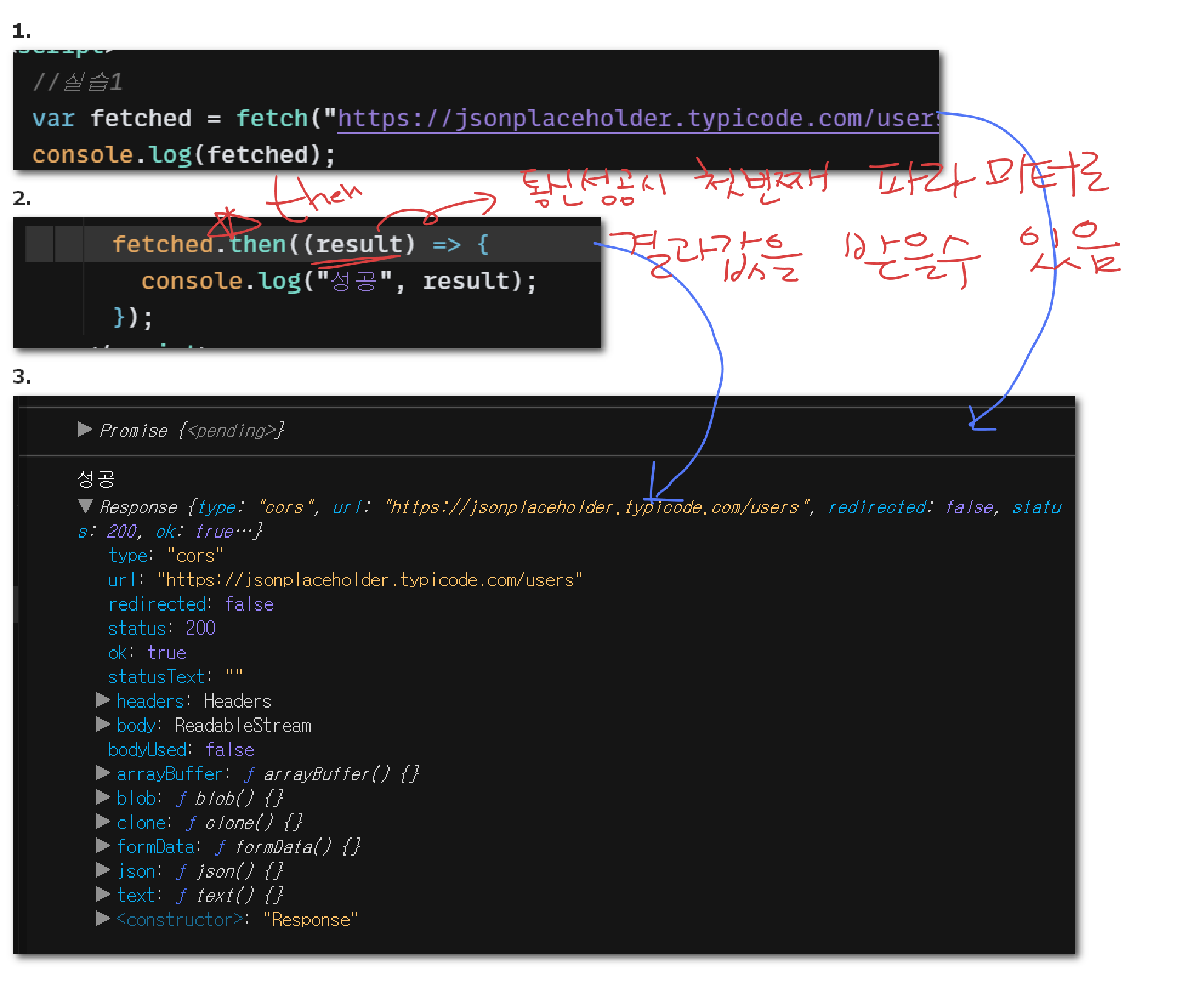Viewport: 1204px width, 1005px height.
Task: Click the url property value string
Action: tap(369, 580)
